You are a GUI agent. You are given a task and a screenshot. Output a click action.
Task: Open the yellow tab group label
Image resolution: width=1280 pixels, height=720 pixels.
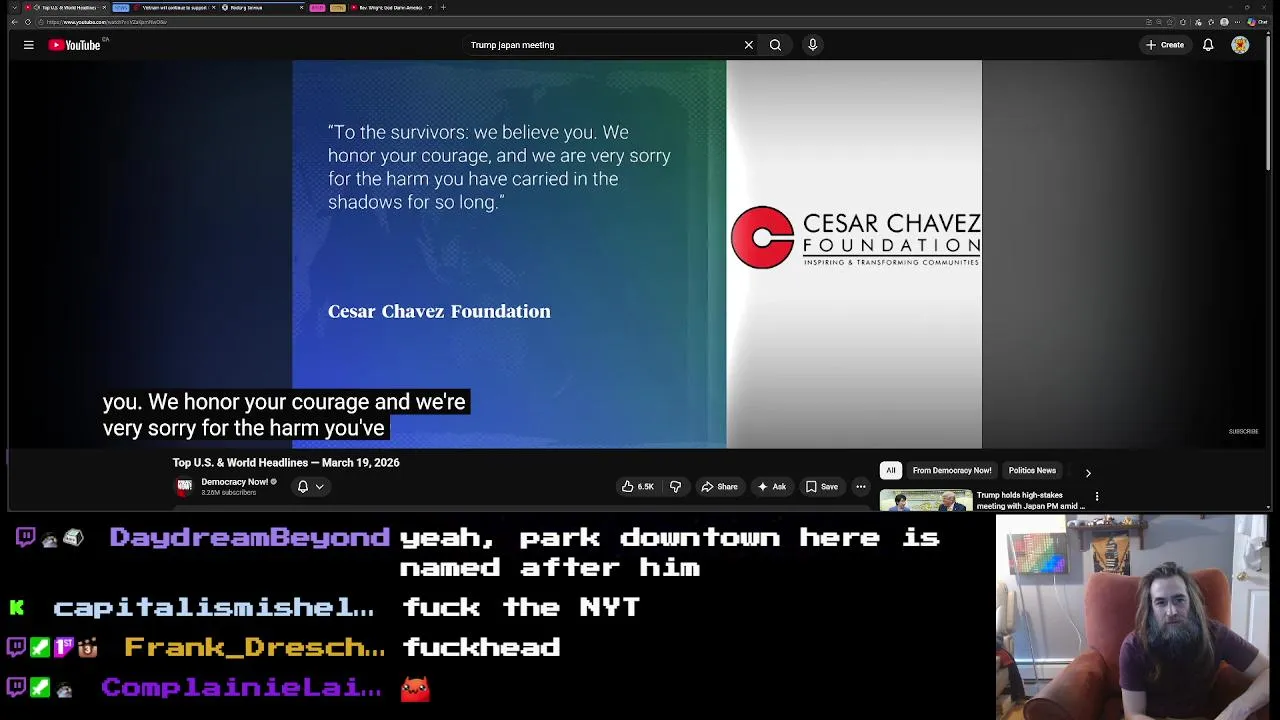click(x=337, y=8)
